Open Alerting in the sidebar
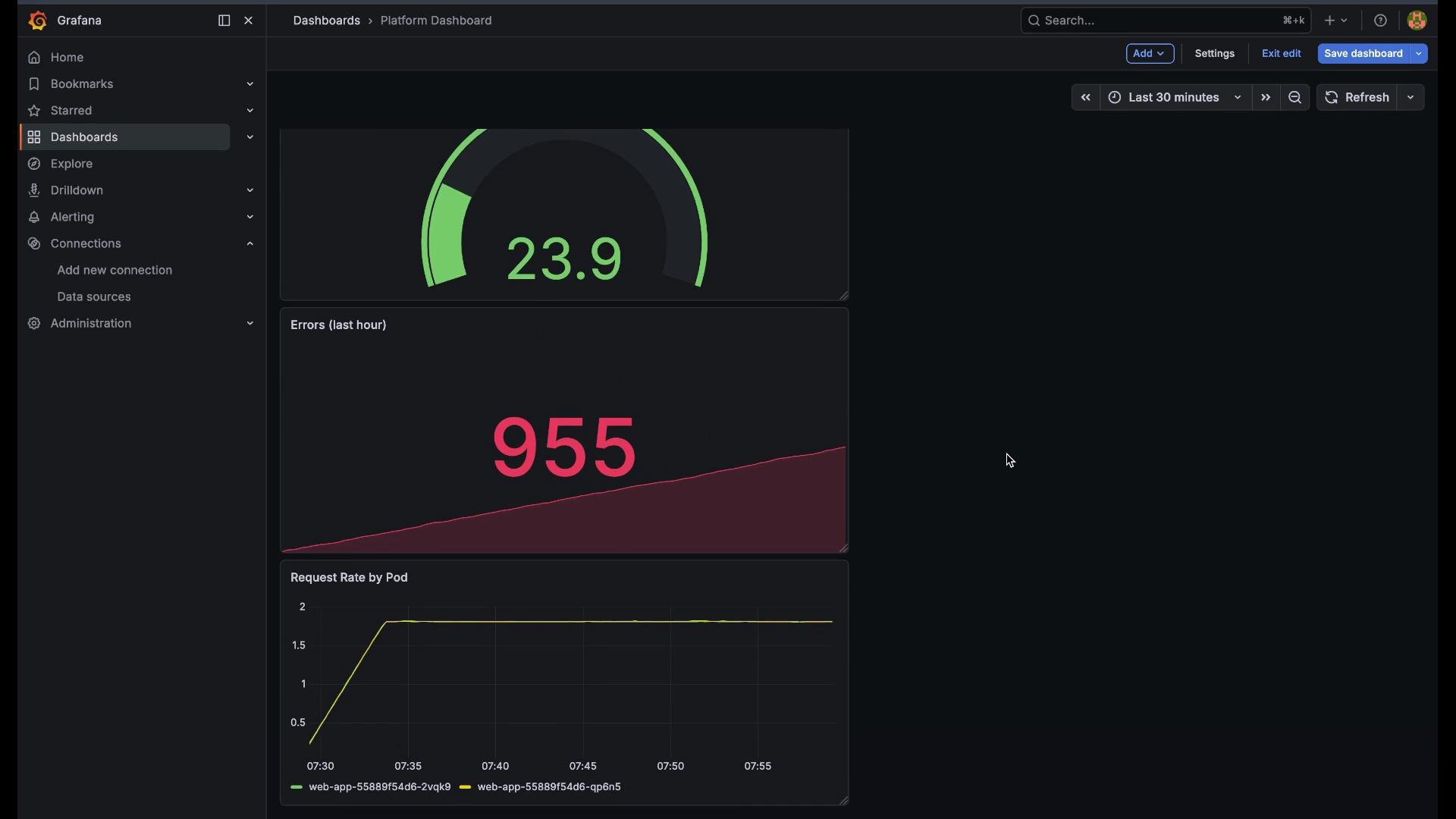 [72, 217]
